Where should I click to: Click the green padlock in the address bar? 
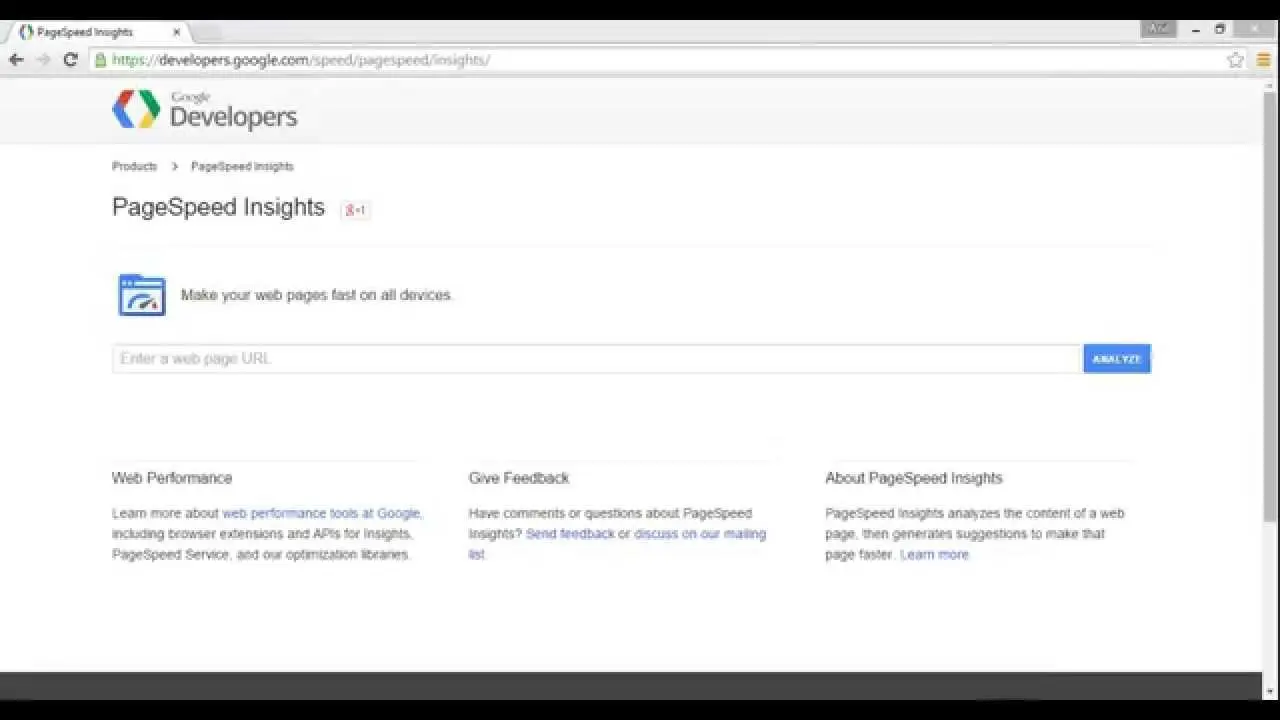tap(100, 60)
